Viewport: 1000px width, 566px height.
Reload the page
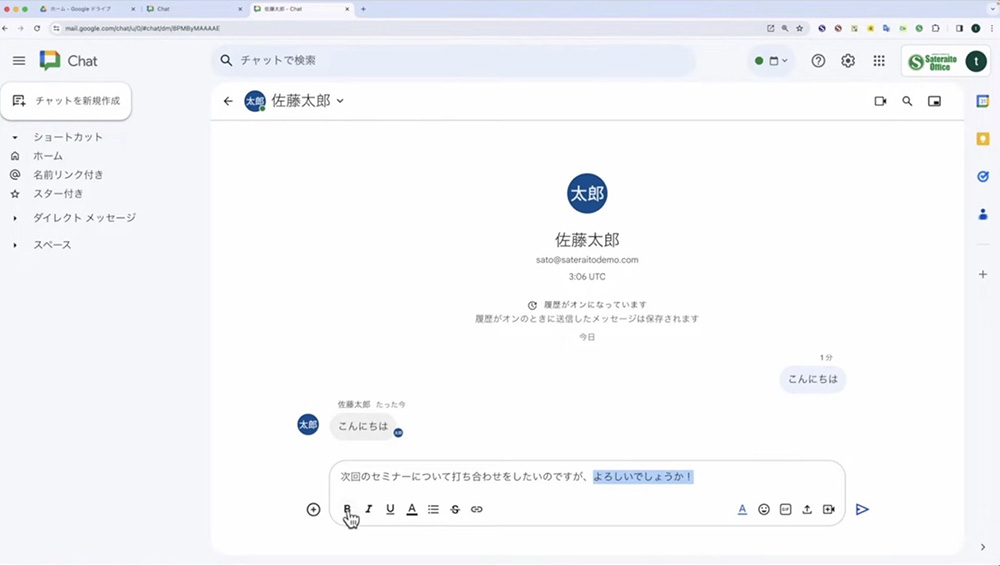pos(37,28)
